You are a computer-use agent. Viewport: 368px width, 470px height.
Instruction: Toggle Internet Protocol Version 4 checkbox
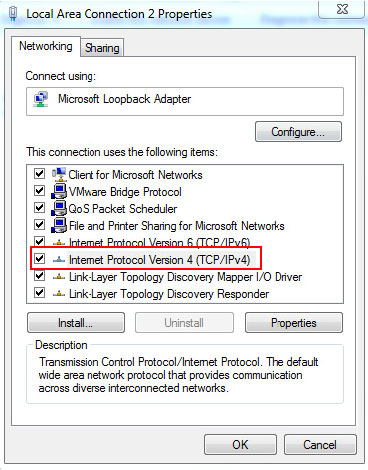(39, 258)
